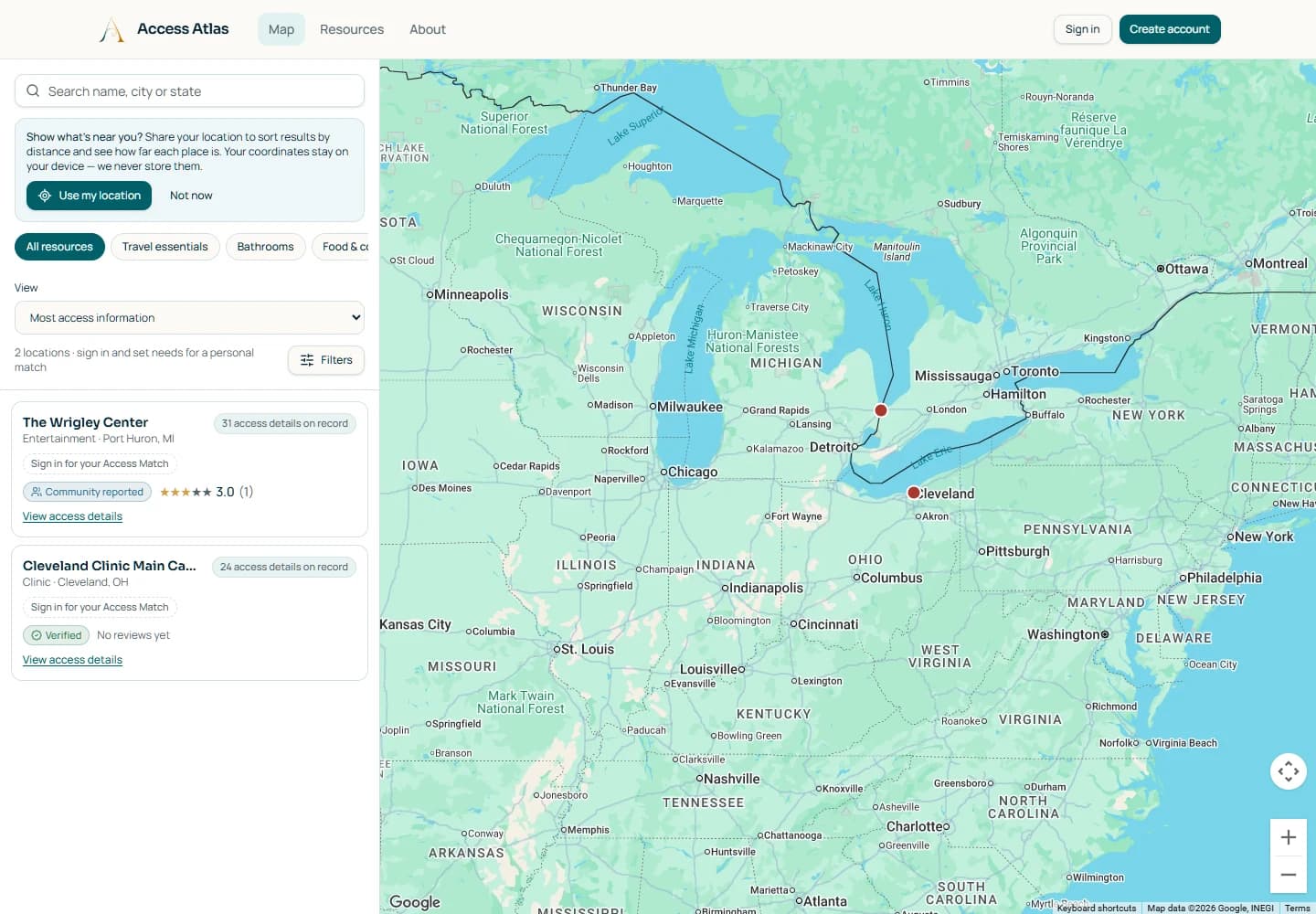The width and height of the screenshot is (1316, 914).
Task: Click the Washington label on map
Action: tap(1064, 634)
